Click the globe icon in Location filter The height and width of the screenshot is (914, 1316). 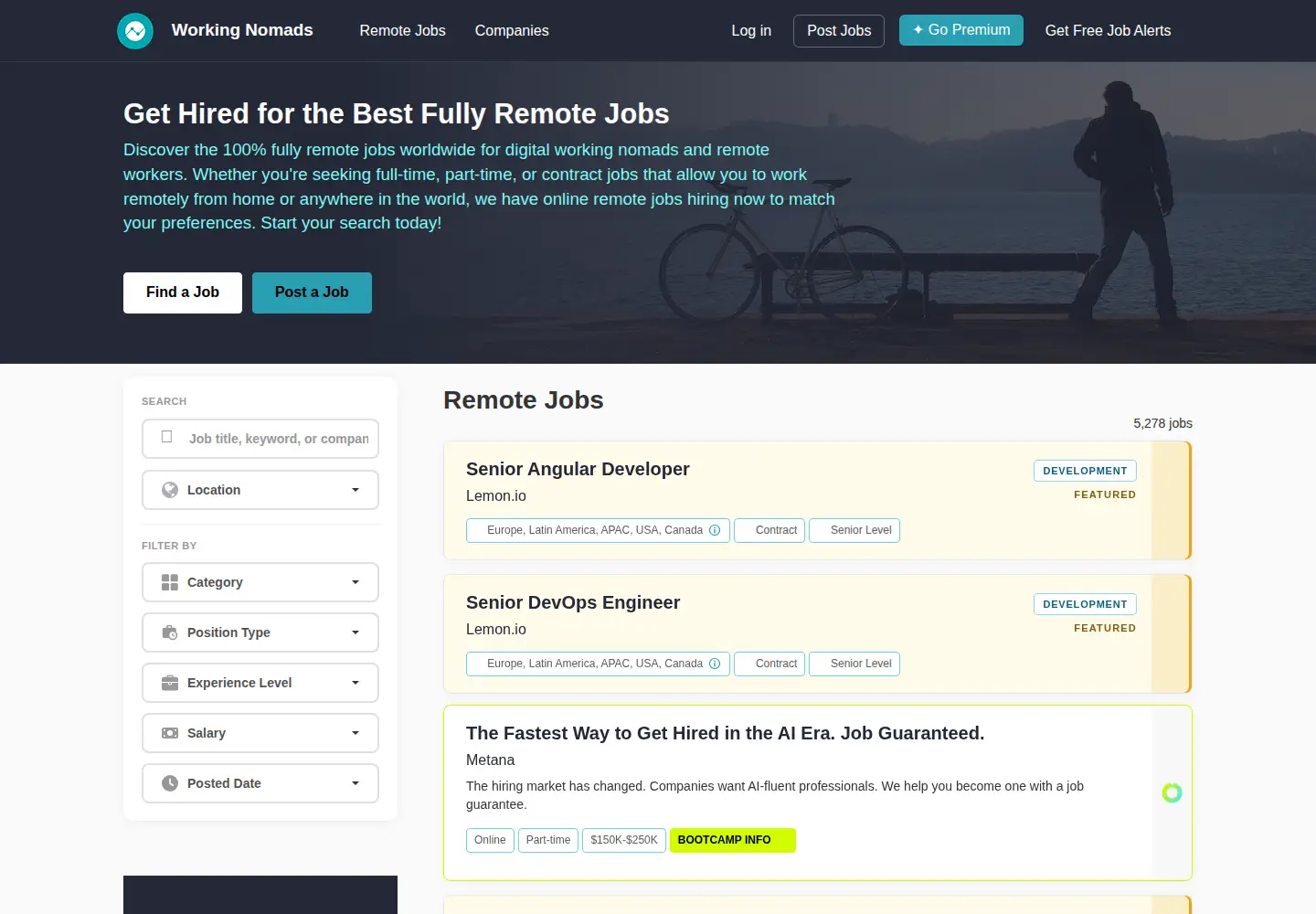point(170,490)
